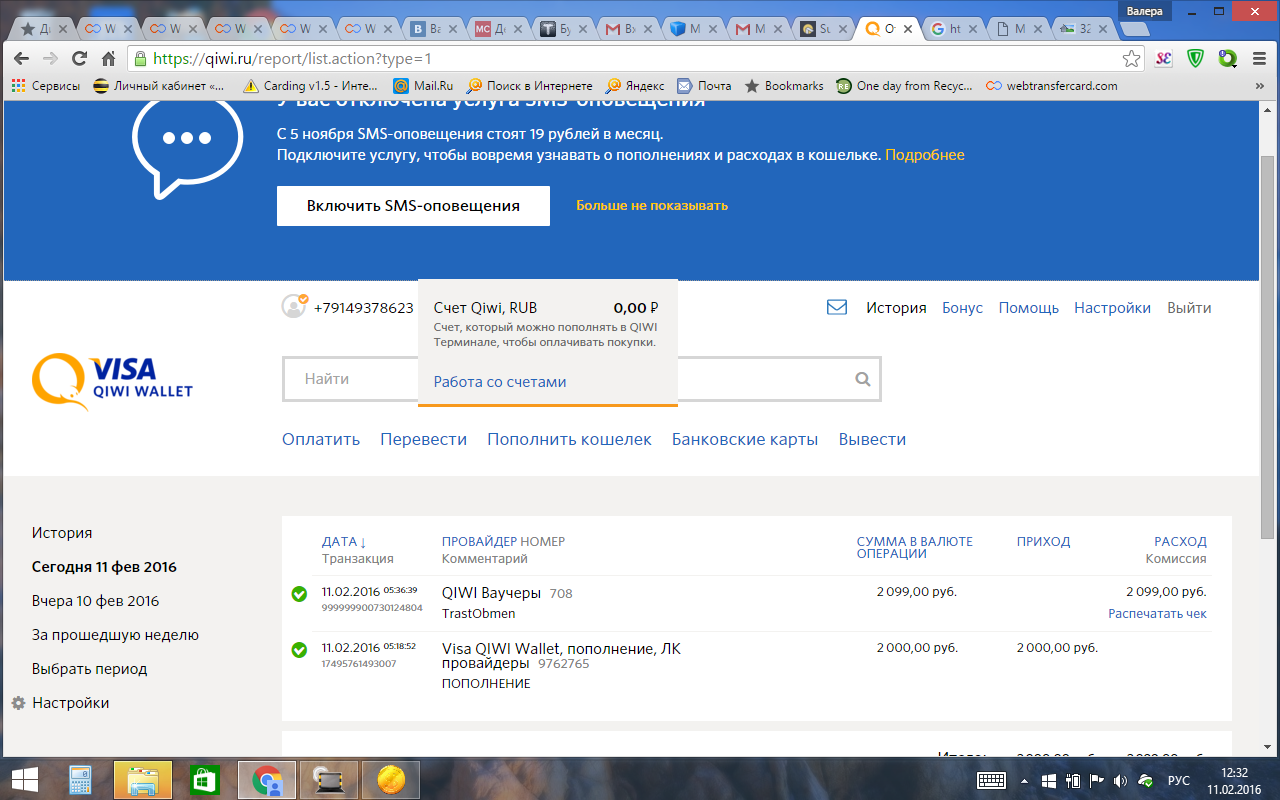Open the Бонус link in the header
Screen dimensions: 1280x800
(x=962, y=308)
